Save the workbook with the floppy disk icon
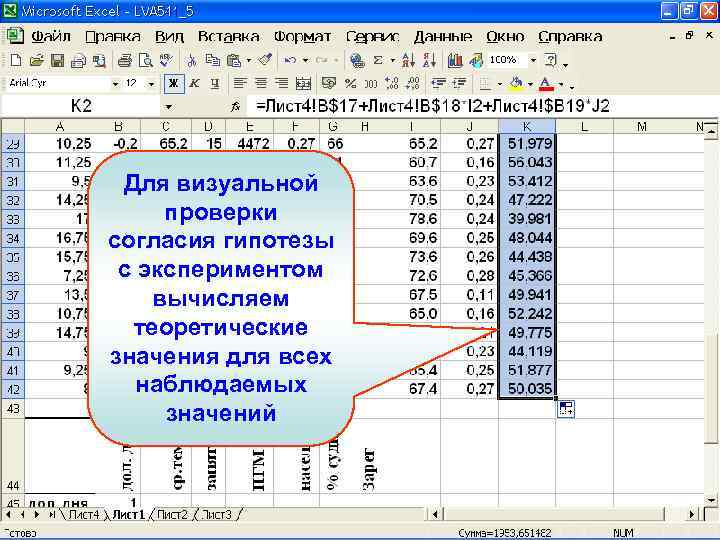 click(57, 60)
